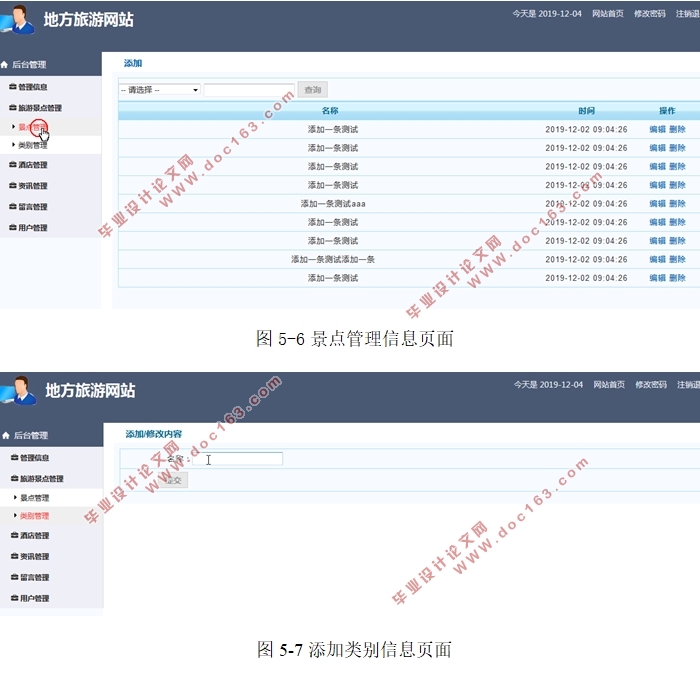Select red 景点管理 submenu in upper sidebar
700x677 pixels.
(x=32, y=127)
